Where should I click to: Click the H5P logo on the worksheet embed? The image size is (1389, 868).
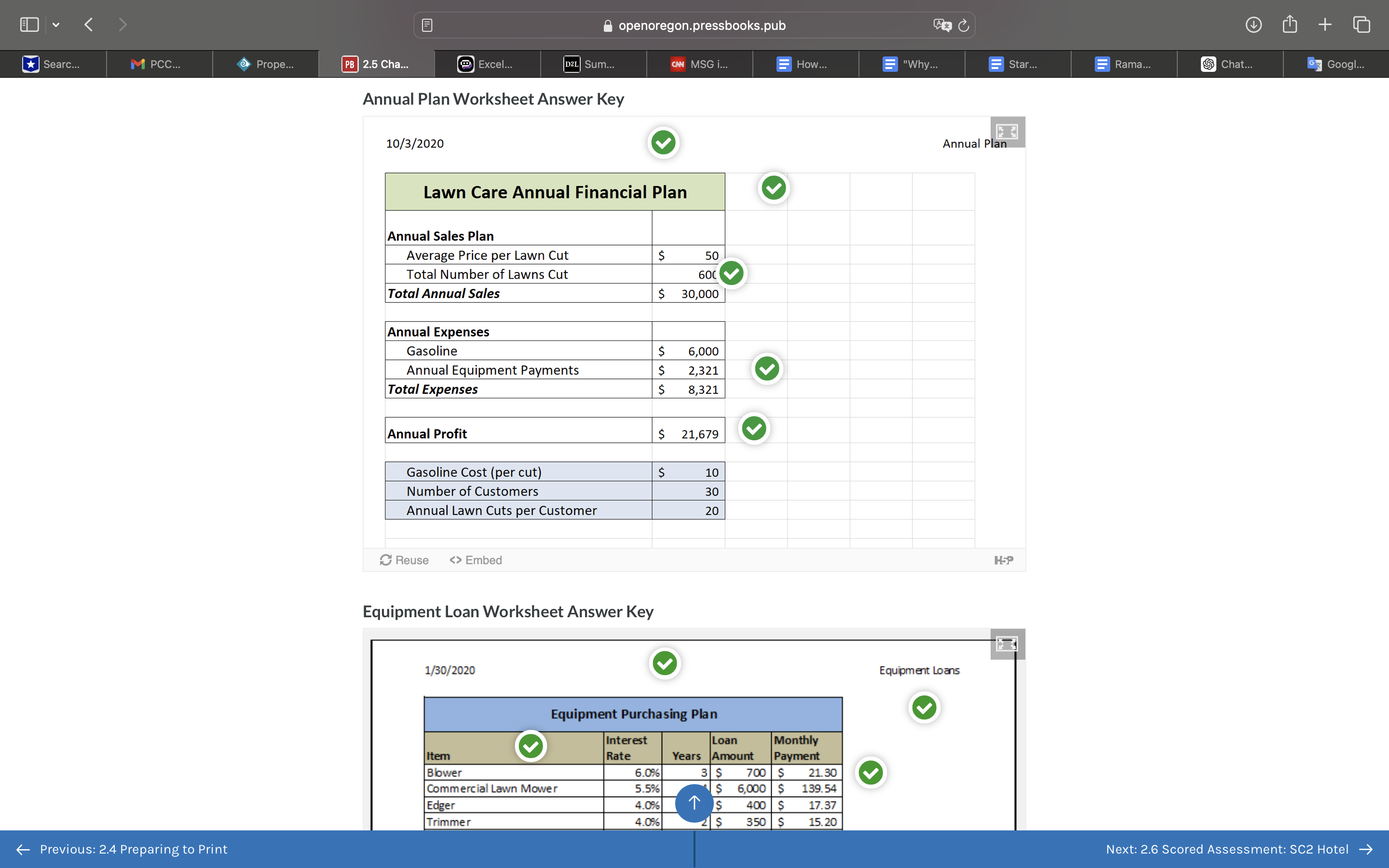coord(1004,560)
